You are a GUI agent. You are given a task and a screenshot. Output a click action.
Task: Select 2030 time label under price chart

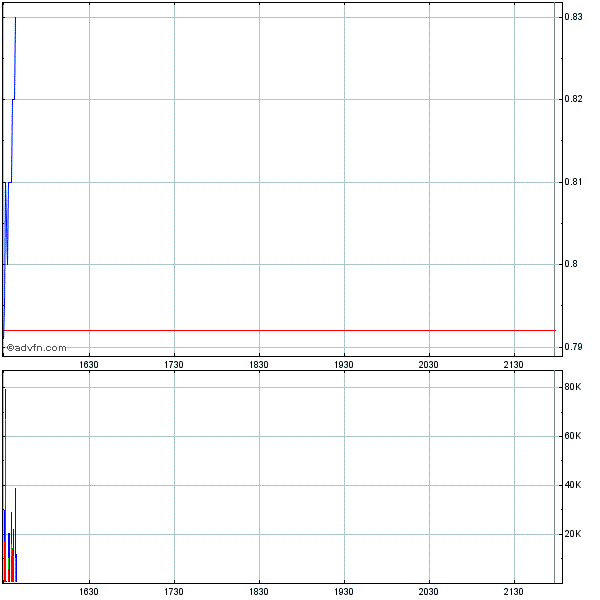click(x=428, y=365)
